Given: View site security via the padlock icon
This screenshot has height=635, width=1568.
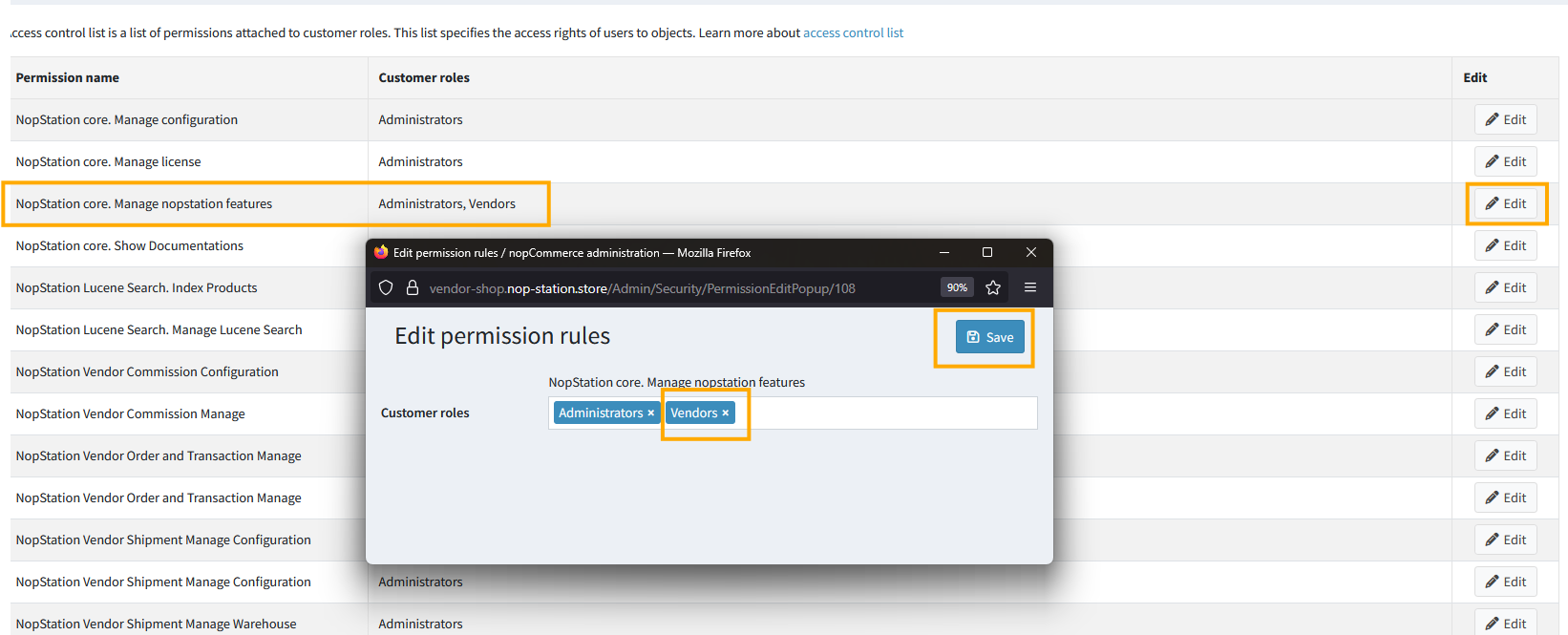Looking at the screenshot, I should click(x=413, y=287).
